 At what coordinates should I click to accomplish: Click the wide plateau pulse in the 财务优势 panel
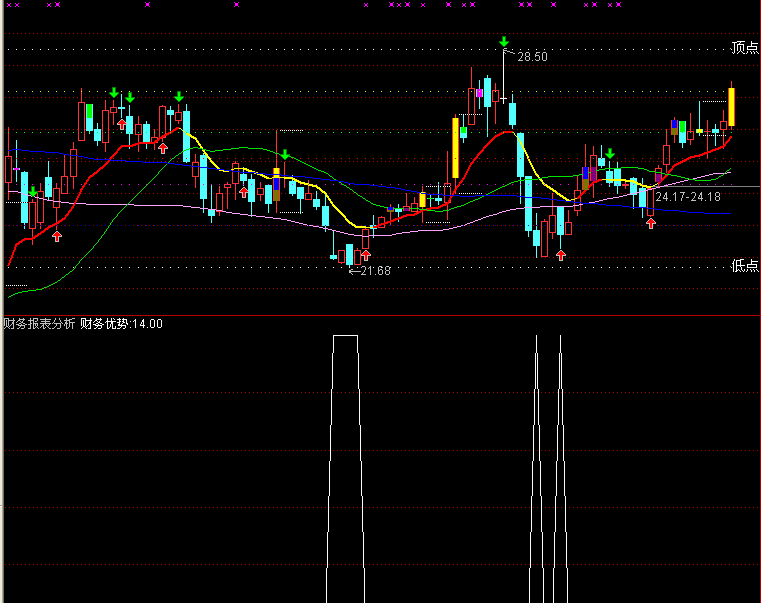tap(346, 469)
